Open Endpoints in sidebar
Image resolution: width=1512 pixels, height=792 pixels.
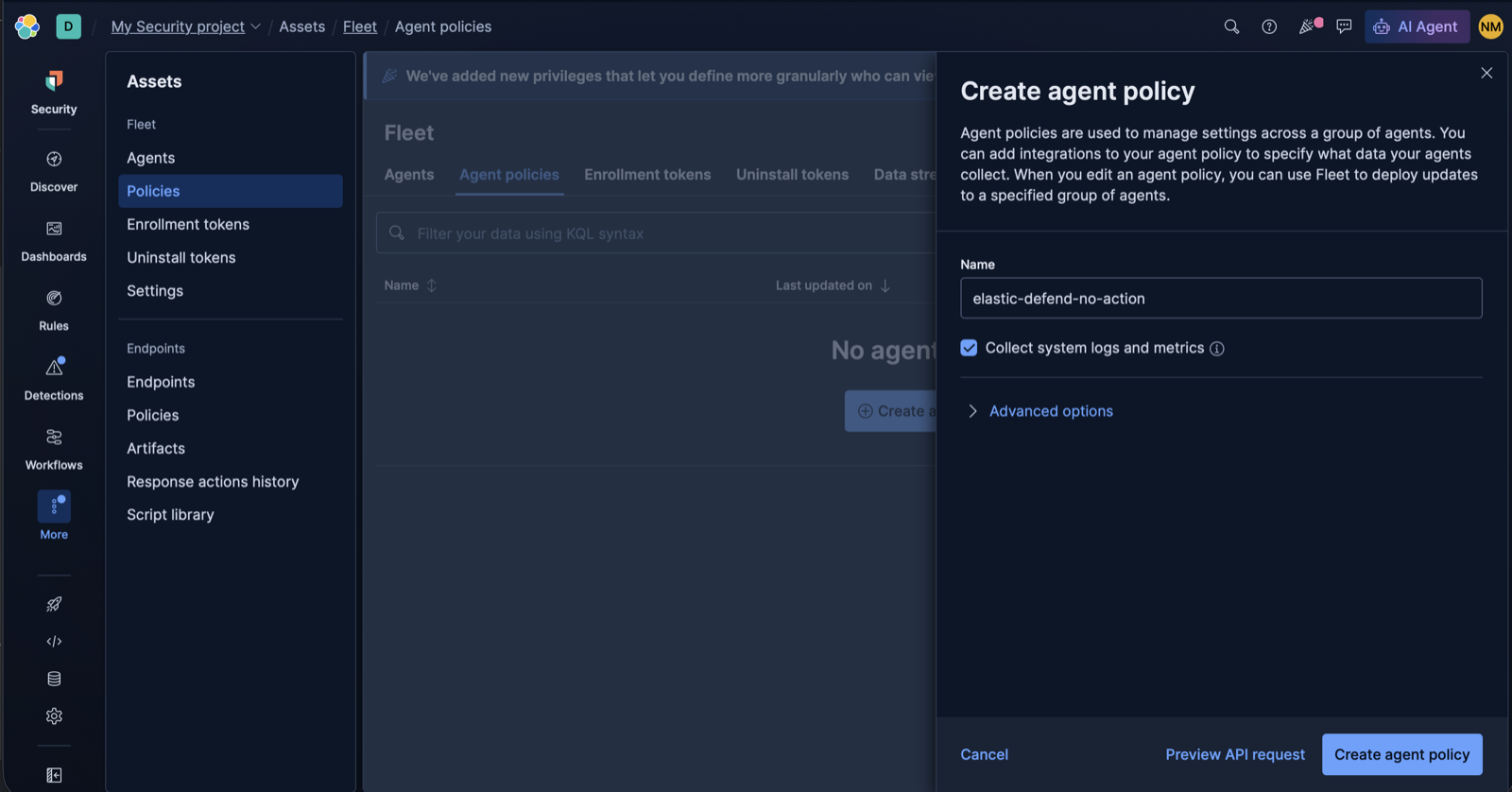pos(161,382)
